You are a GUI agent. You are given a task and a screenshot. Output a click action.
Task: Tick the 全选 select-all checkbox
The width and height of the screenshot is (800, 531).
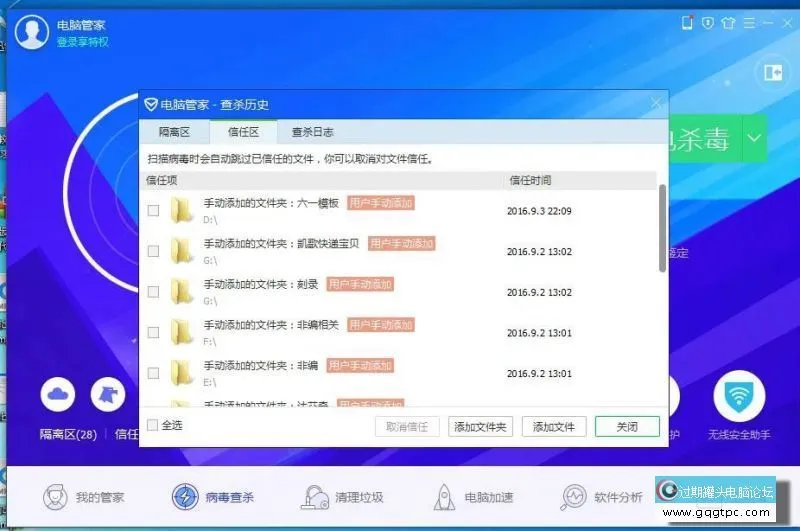point(152,425)
